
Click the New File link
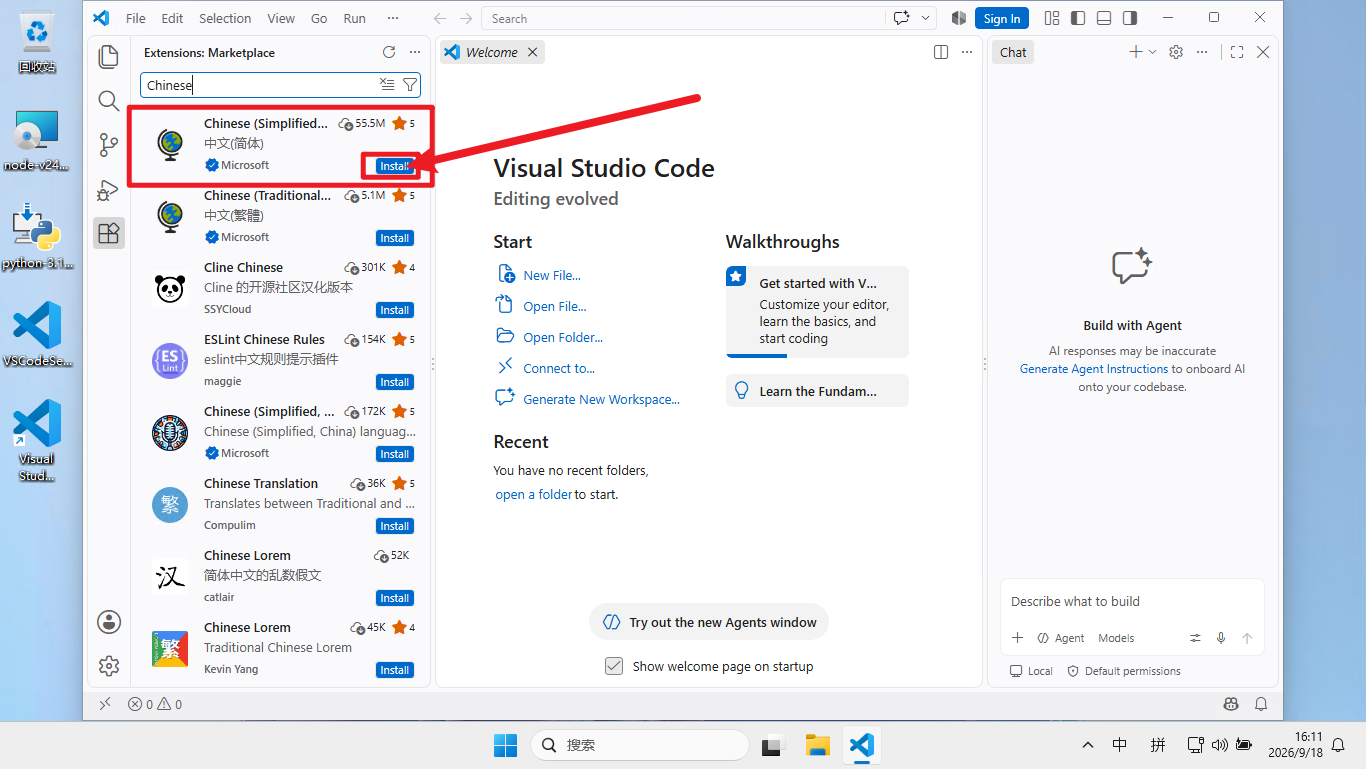pos(552,275)
